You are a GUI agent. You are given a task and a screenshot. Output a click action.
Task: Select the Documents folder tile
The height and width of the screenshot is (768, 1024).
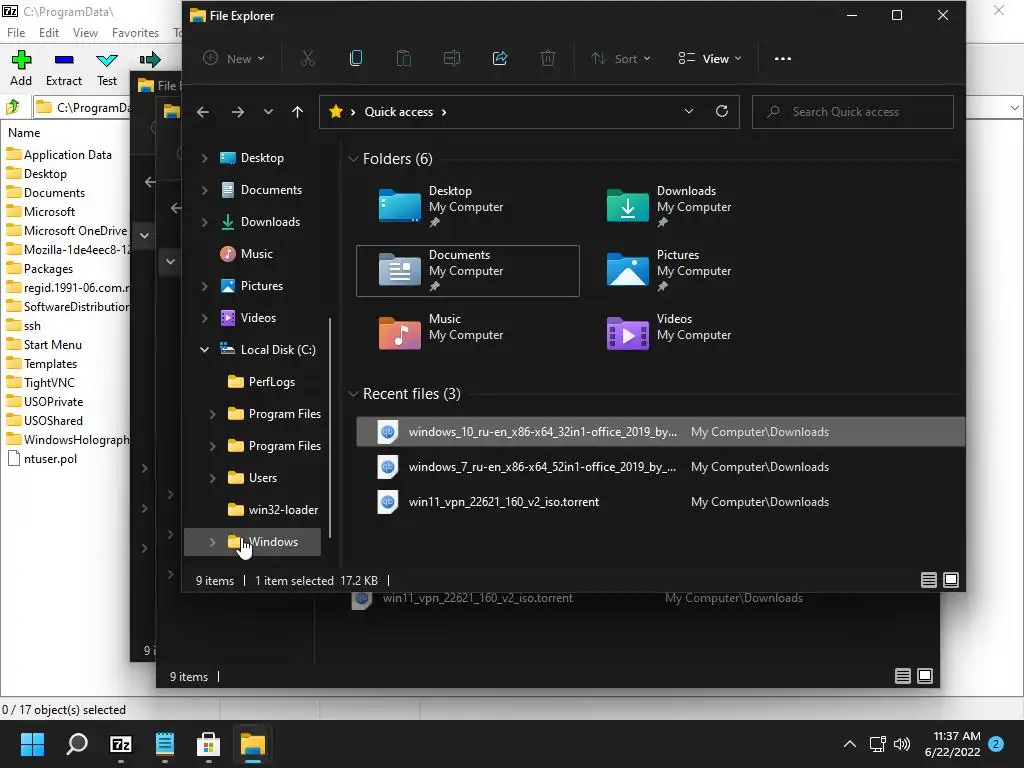point(468,271)
